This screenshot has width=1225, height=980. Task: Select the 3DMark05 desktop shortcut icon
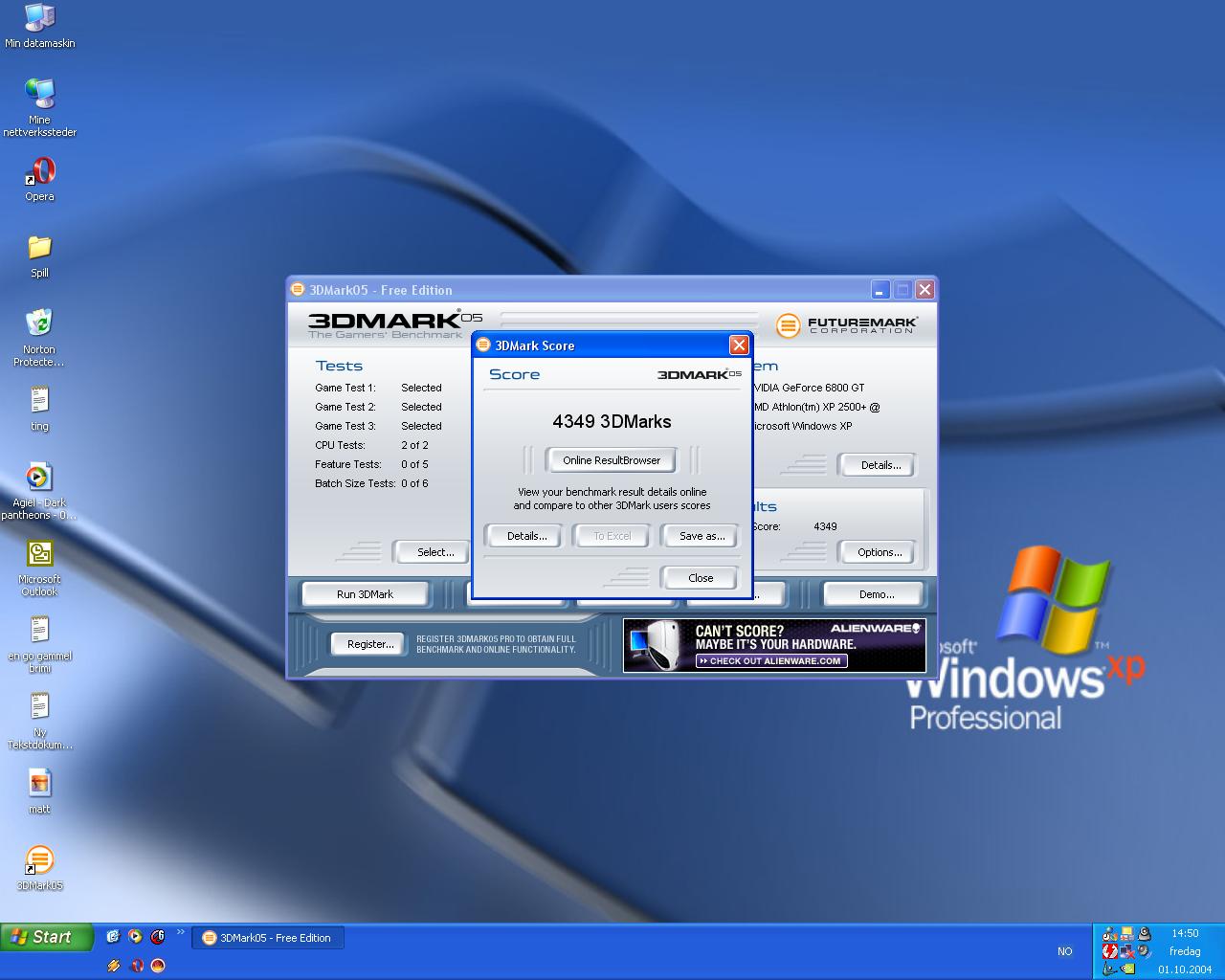(39, 868)
